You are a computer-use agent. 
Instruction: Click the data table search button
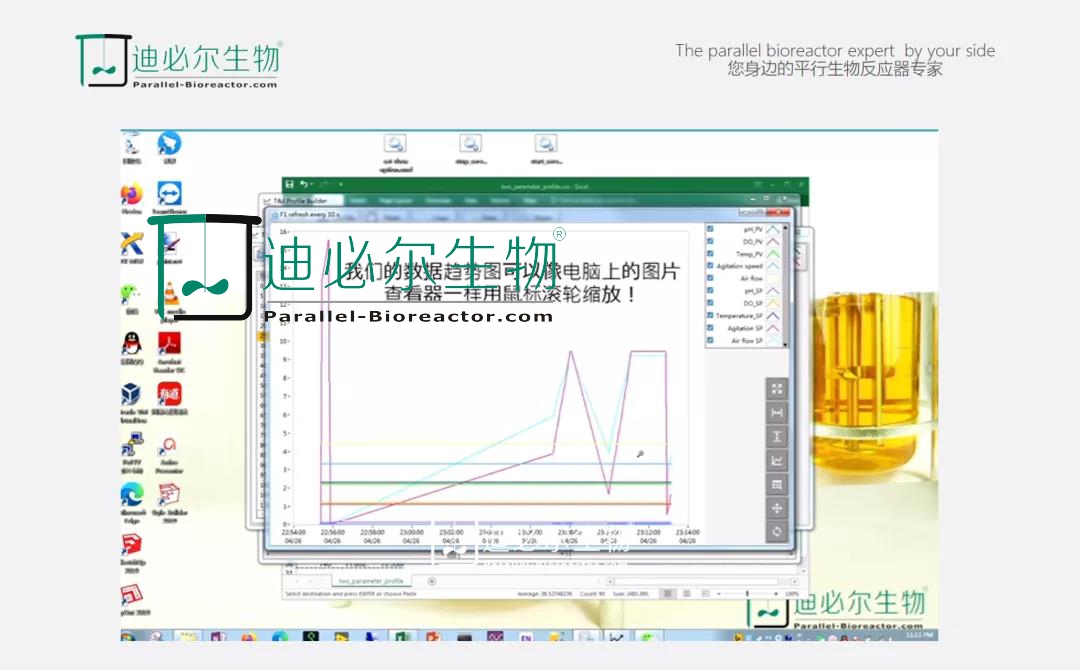point(777,484)
